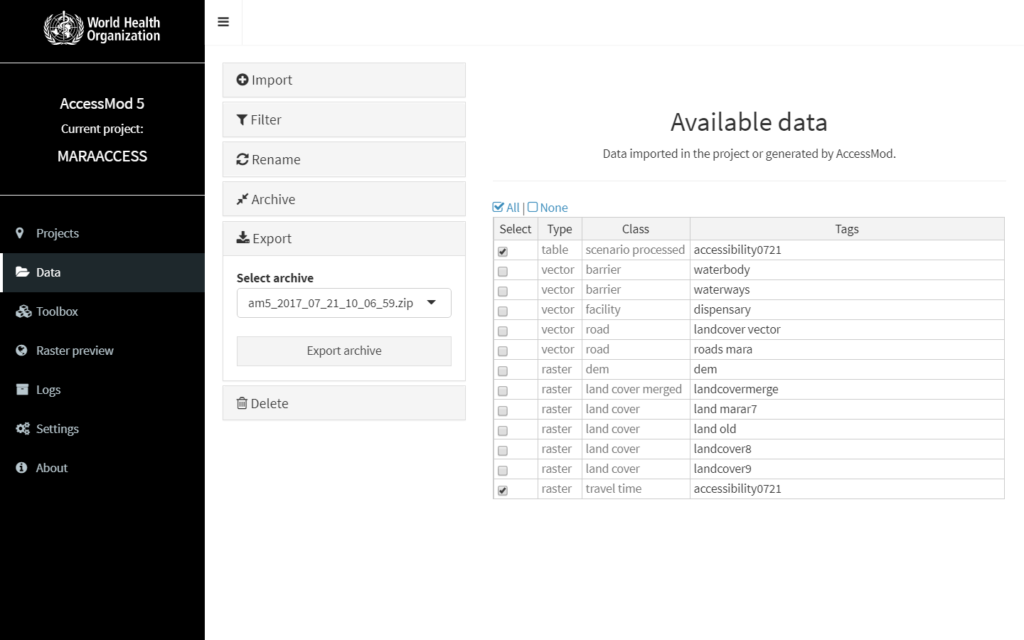Open the Select archive dropdown
Viewport: 1024px width, 640px height.
click(343, 301)
